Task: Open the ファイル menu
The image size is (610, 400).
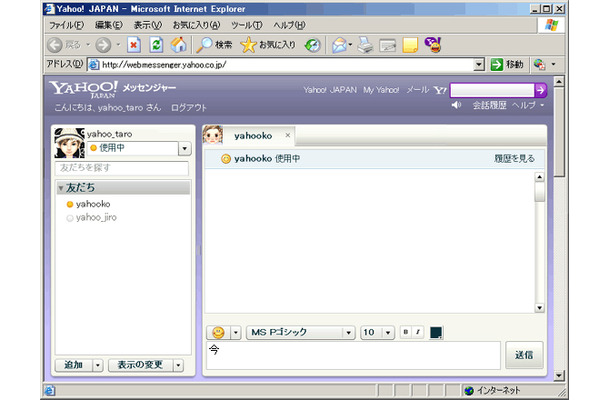Action: 66,25
